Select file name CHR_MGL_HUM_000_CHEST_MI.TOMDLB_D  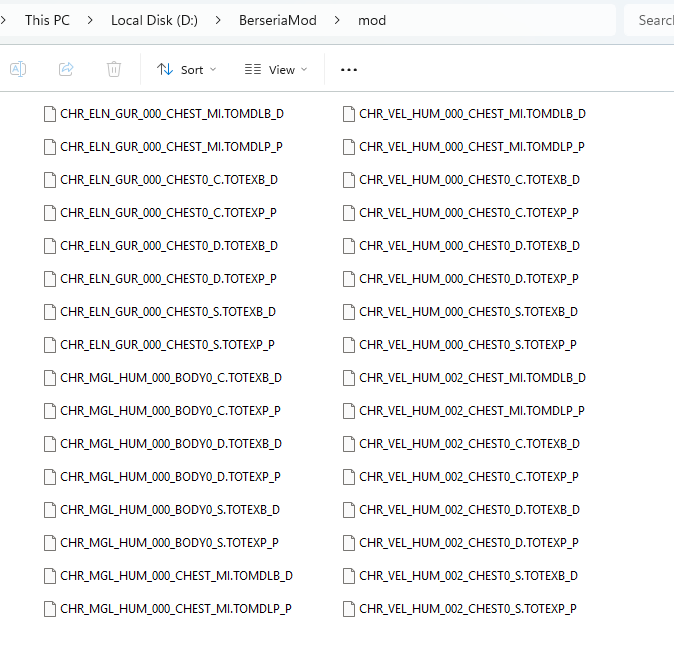pyautogui.click(x=176, y=576)
